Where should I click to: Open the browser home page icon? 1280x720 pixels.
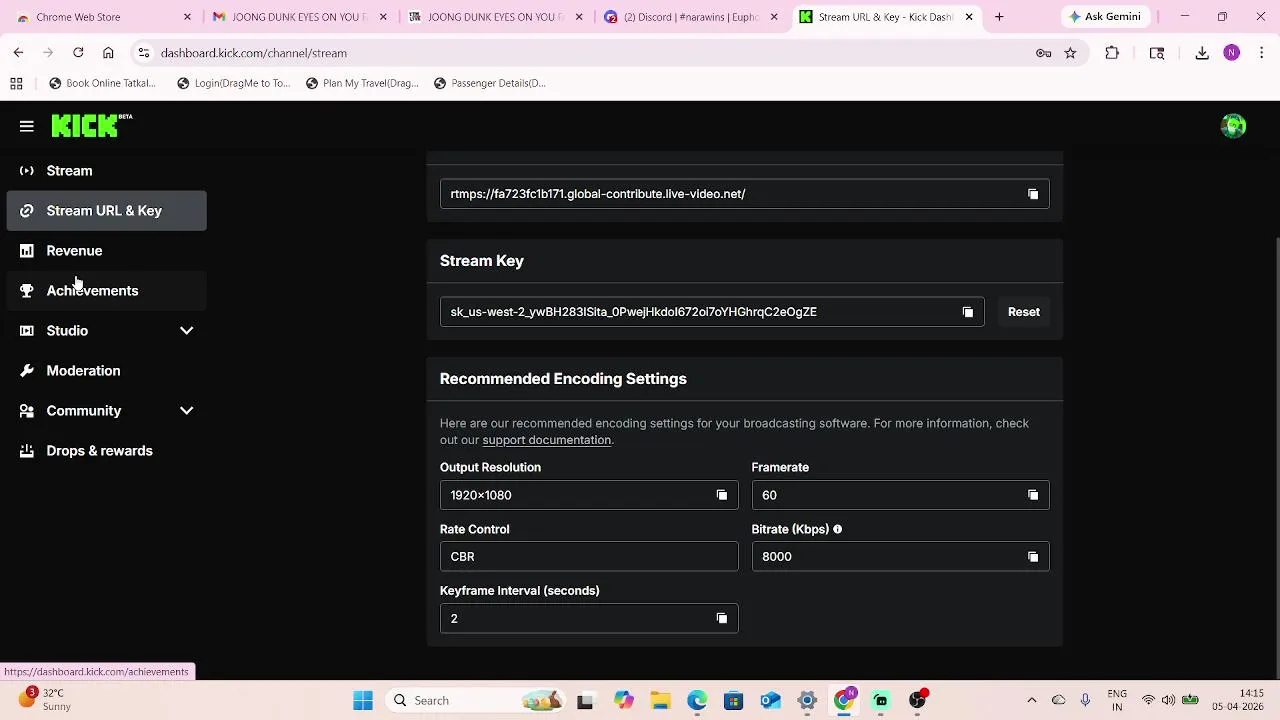coord(108,53)
